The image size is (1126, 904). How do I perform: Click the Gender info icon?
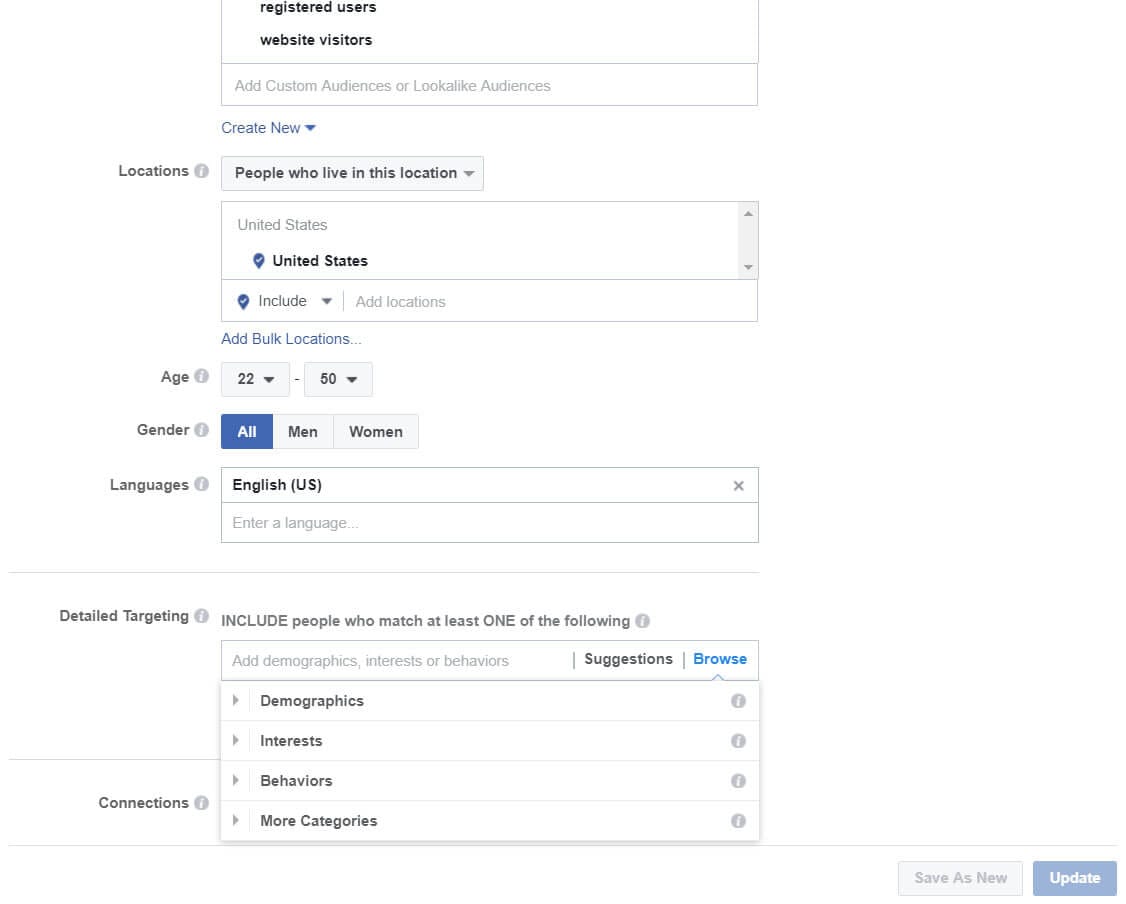tap(202, 429)
